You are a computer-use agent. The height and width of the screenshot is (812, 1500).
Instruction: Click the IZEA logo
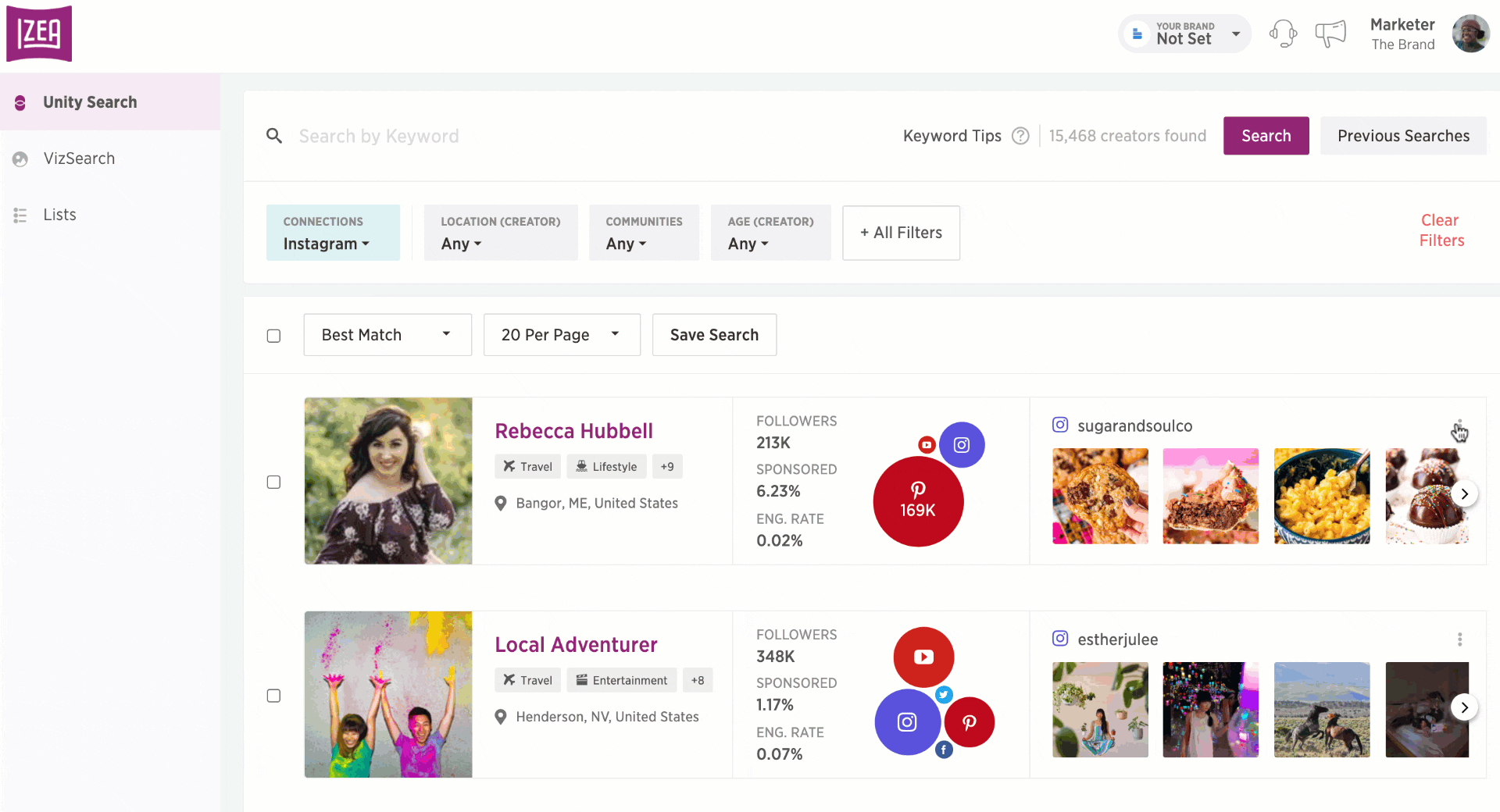click(x=39, y=33)
